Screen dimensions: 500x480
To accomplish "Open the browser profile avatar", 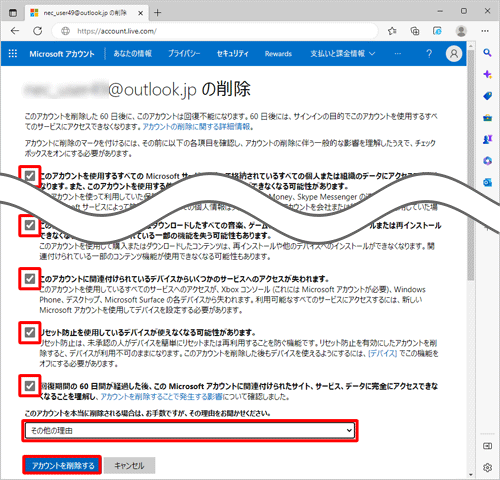I will (461, 31).
